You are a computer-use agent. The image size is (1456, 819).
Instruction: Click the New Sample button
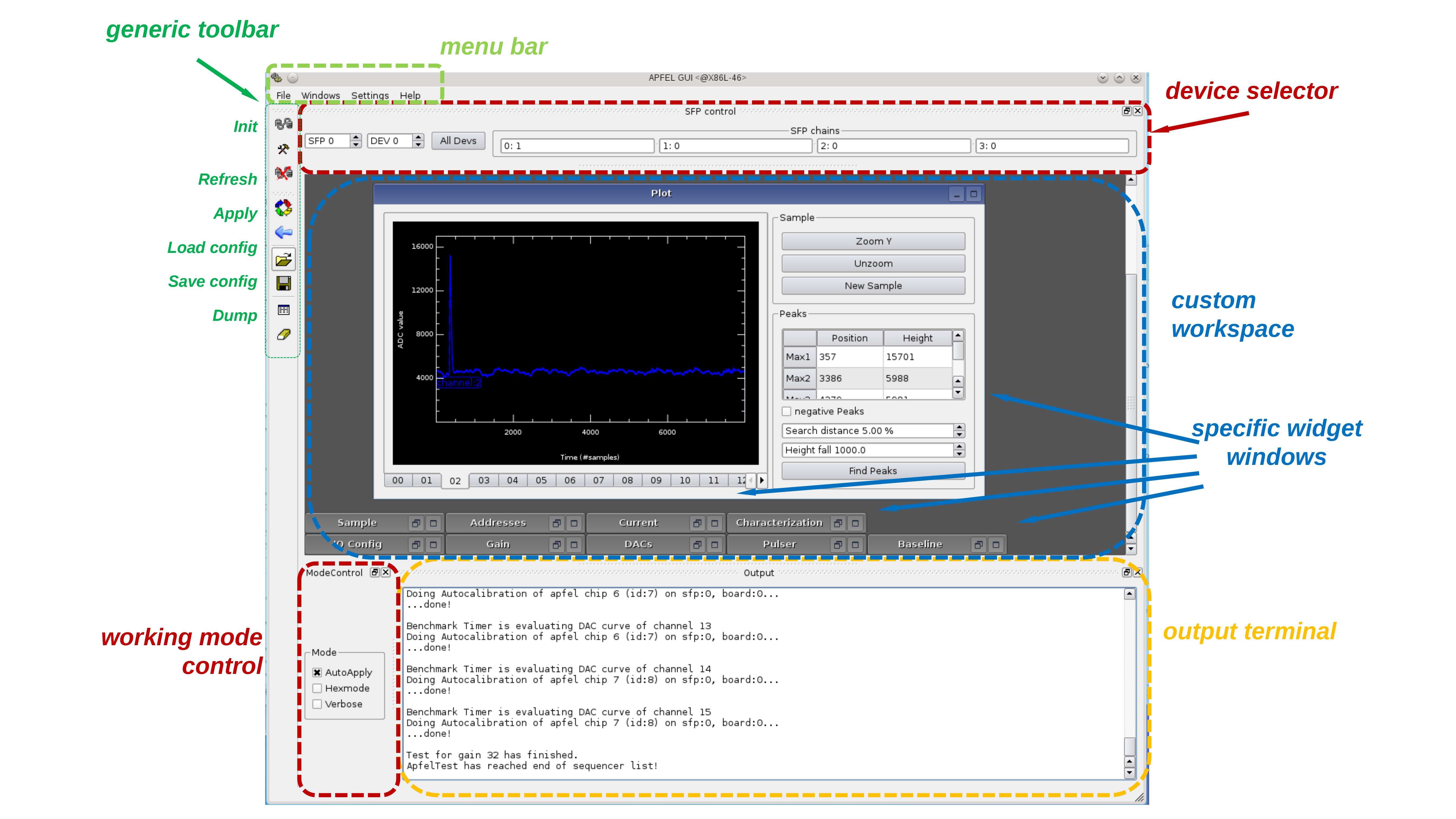[x=873, y=286]
